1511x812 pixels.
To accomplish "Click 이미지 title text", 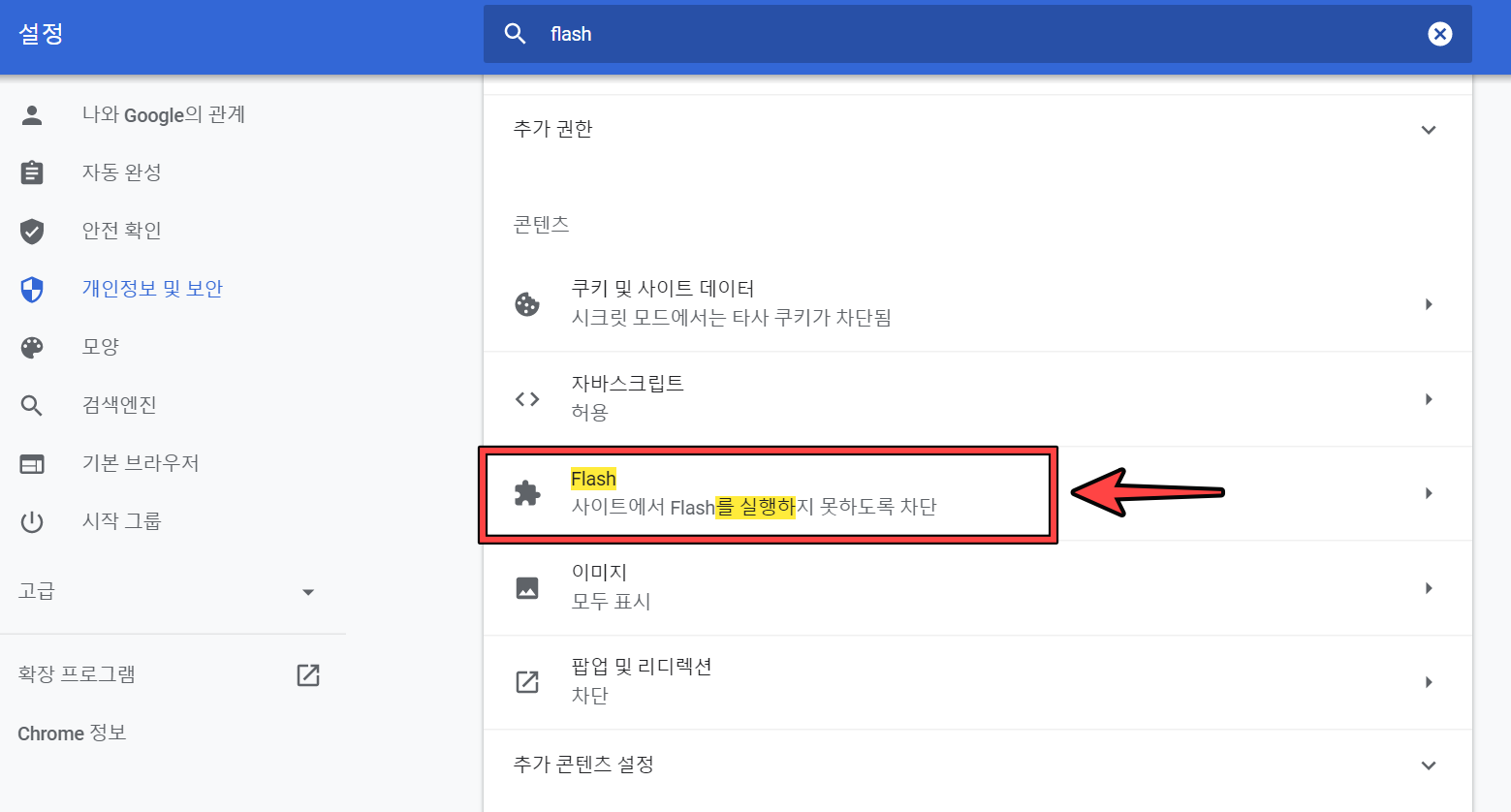I will pos(599,573).
